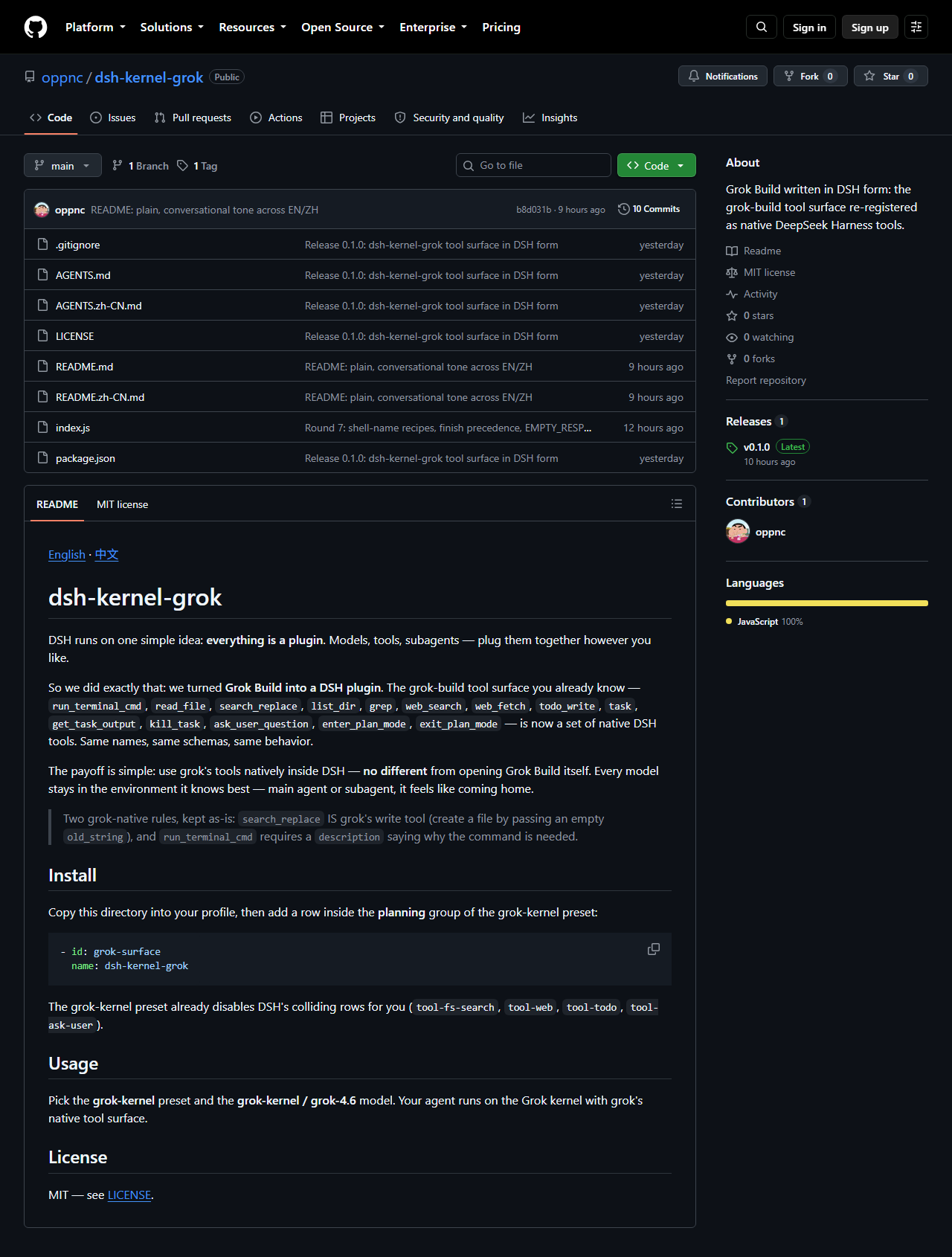952x1257 pixels.
Task: Switch to the Issues tab
Action: [113, 118]
